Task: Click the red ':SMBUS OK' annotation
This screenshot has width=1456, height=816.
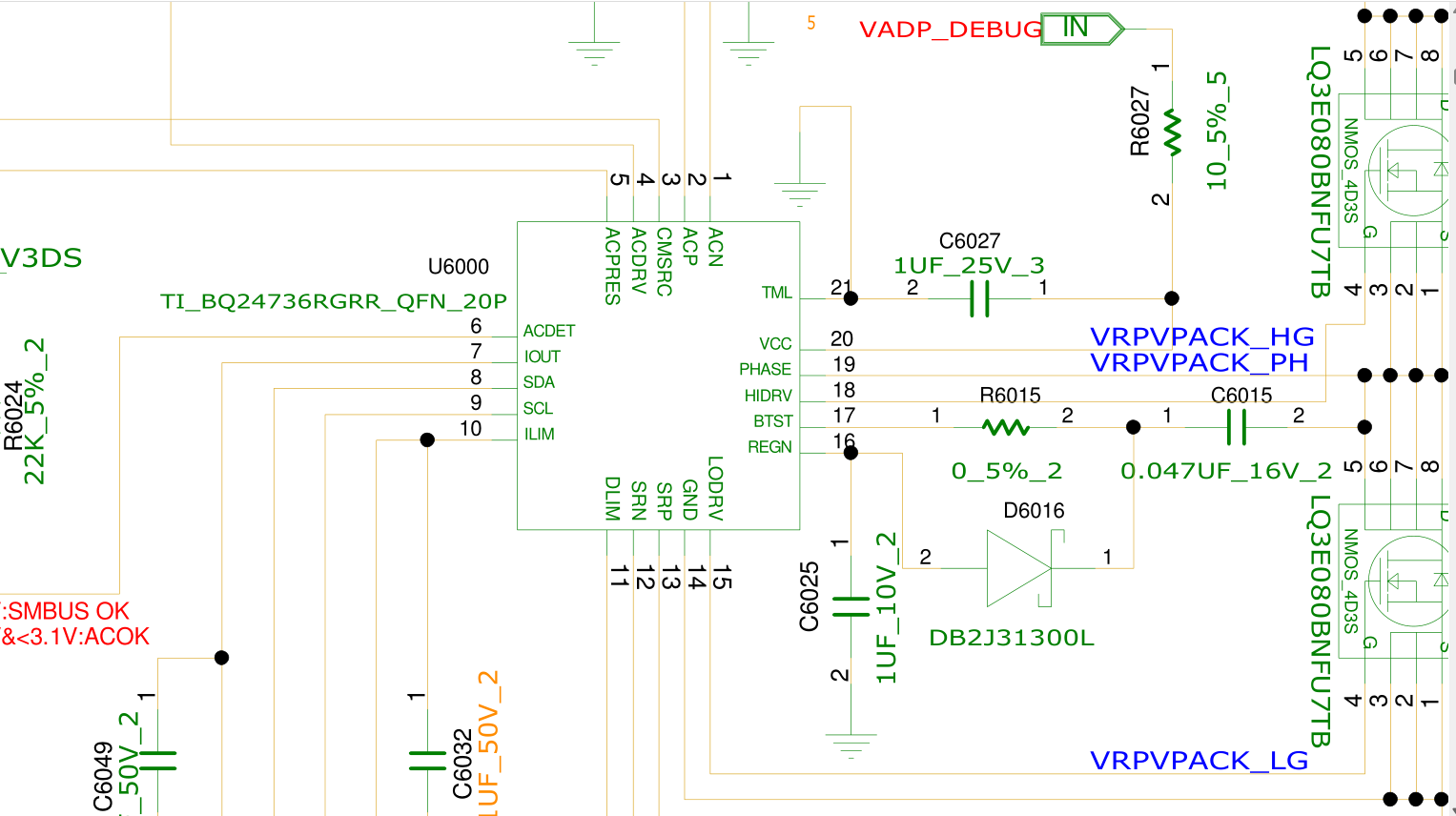Action: [x=66, y=611]
